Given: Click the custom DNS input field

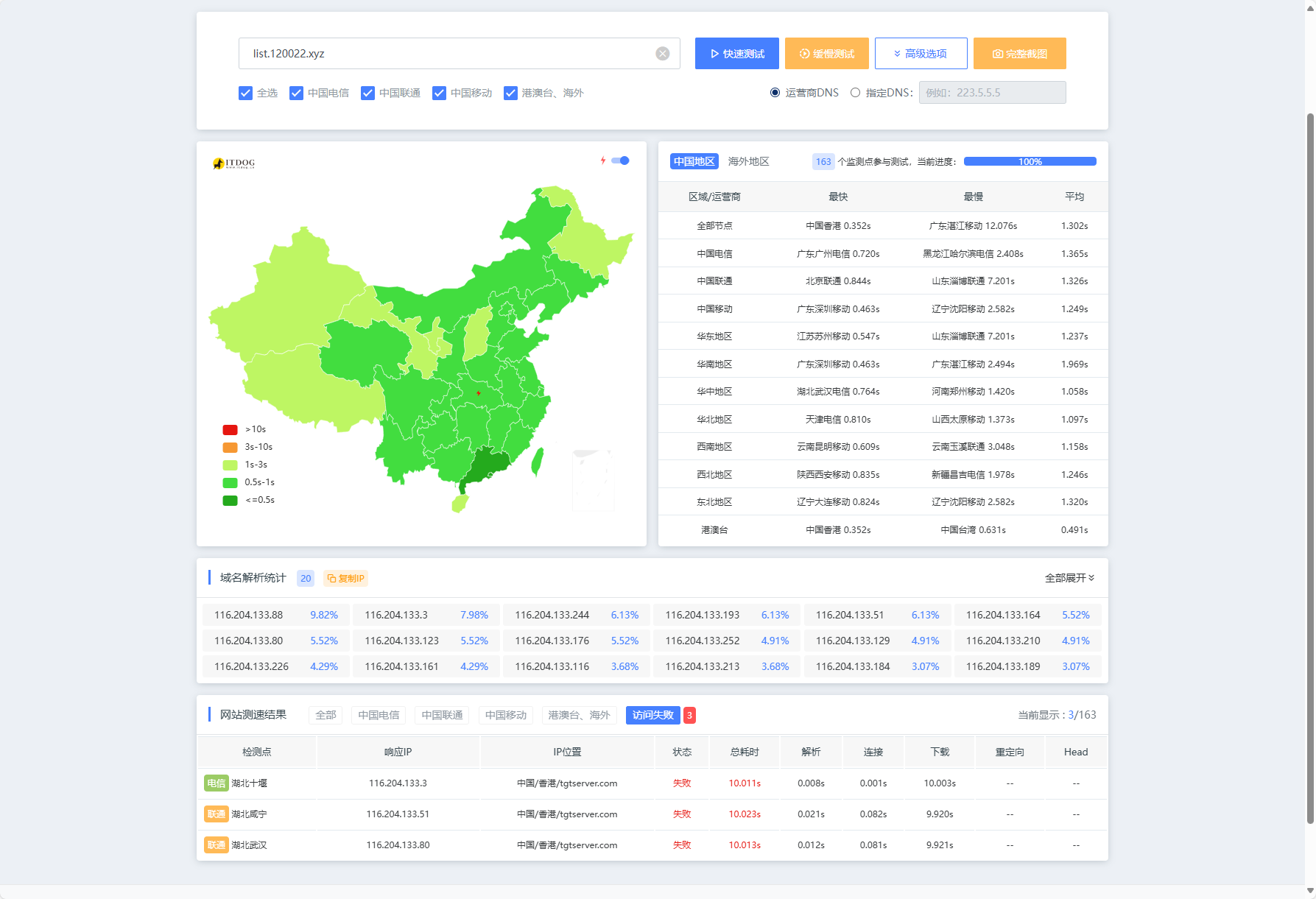Looking at the screenshot, I should (991, 93).
